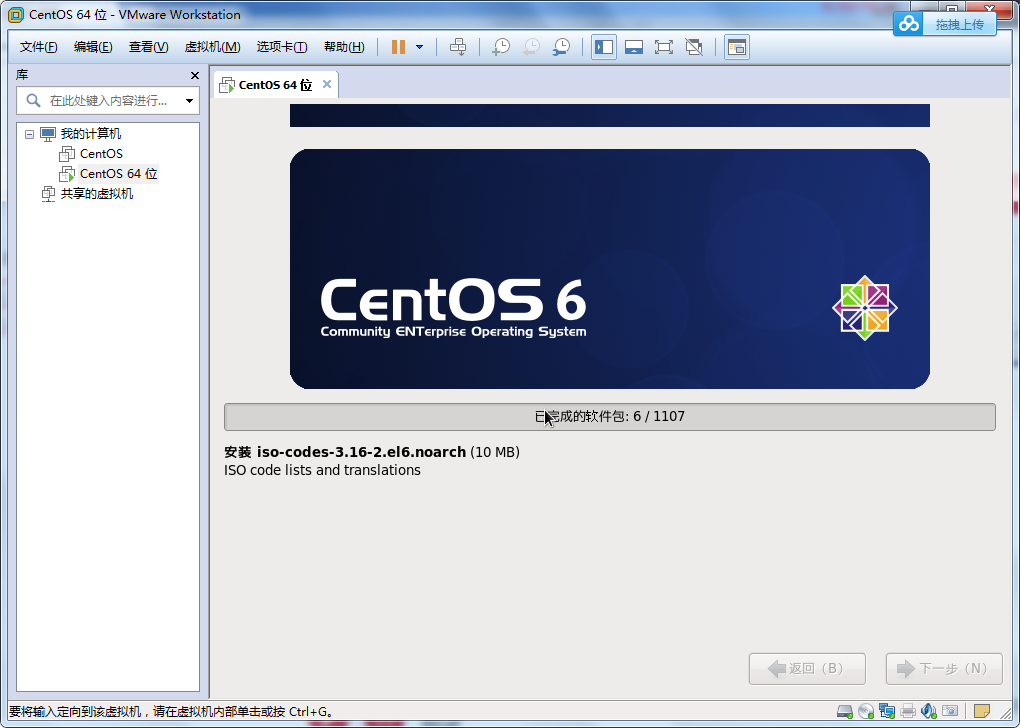The width and height of the screenshot is (1020, 728).
Task: Click the 拖拽上传 cloud upload button
Action: click(x=945, y=25)
